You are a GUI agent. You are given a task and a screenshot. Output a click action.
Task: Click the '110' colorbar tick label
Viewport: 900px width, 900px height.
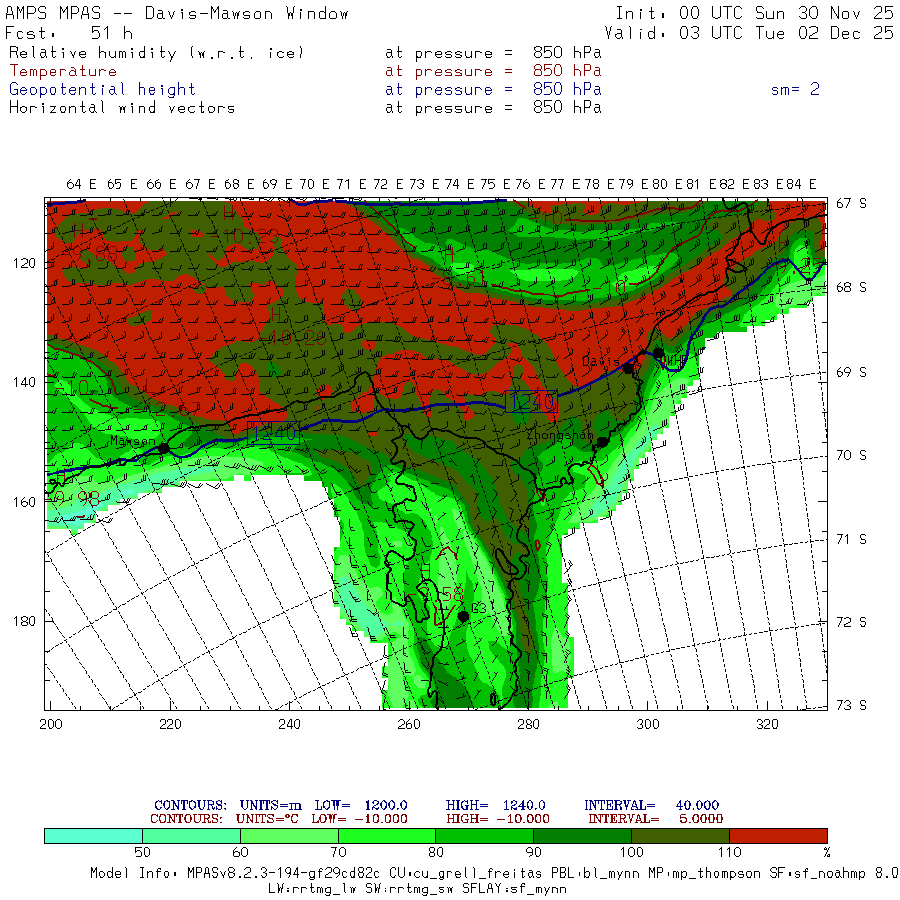point(730,852)
